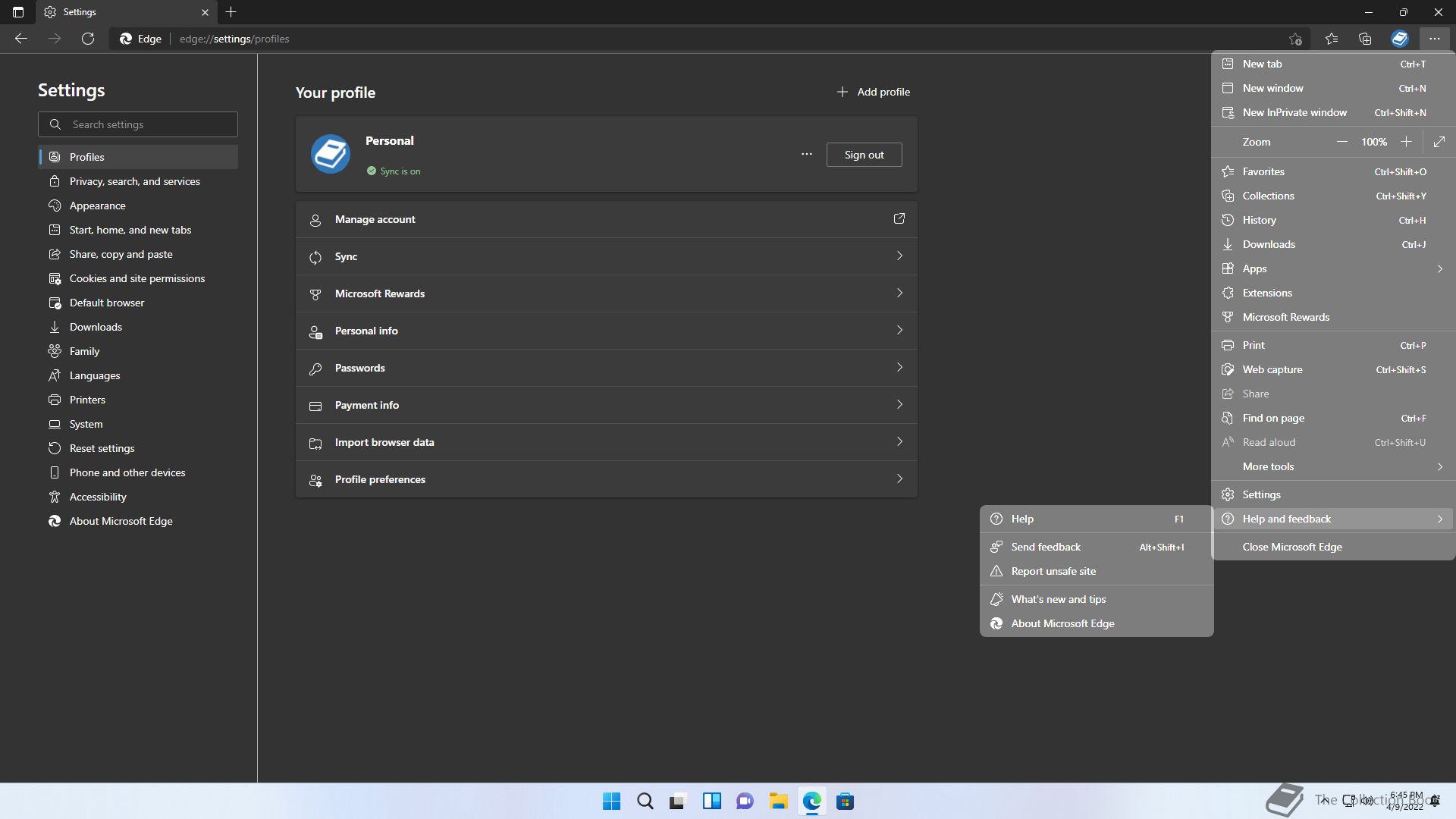Open Manage account external link icon
This screenshot has height=819, width=1456.
899,218
